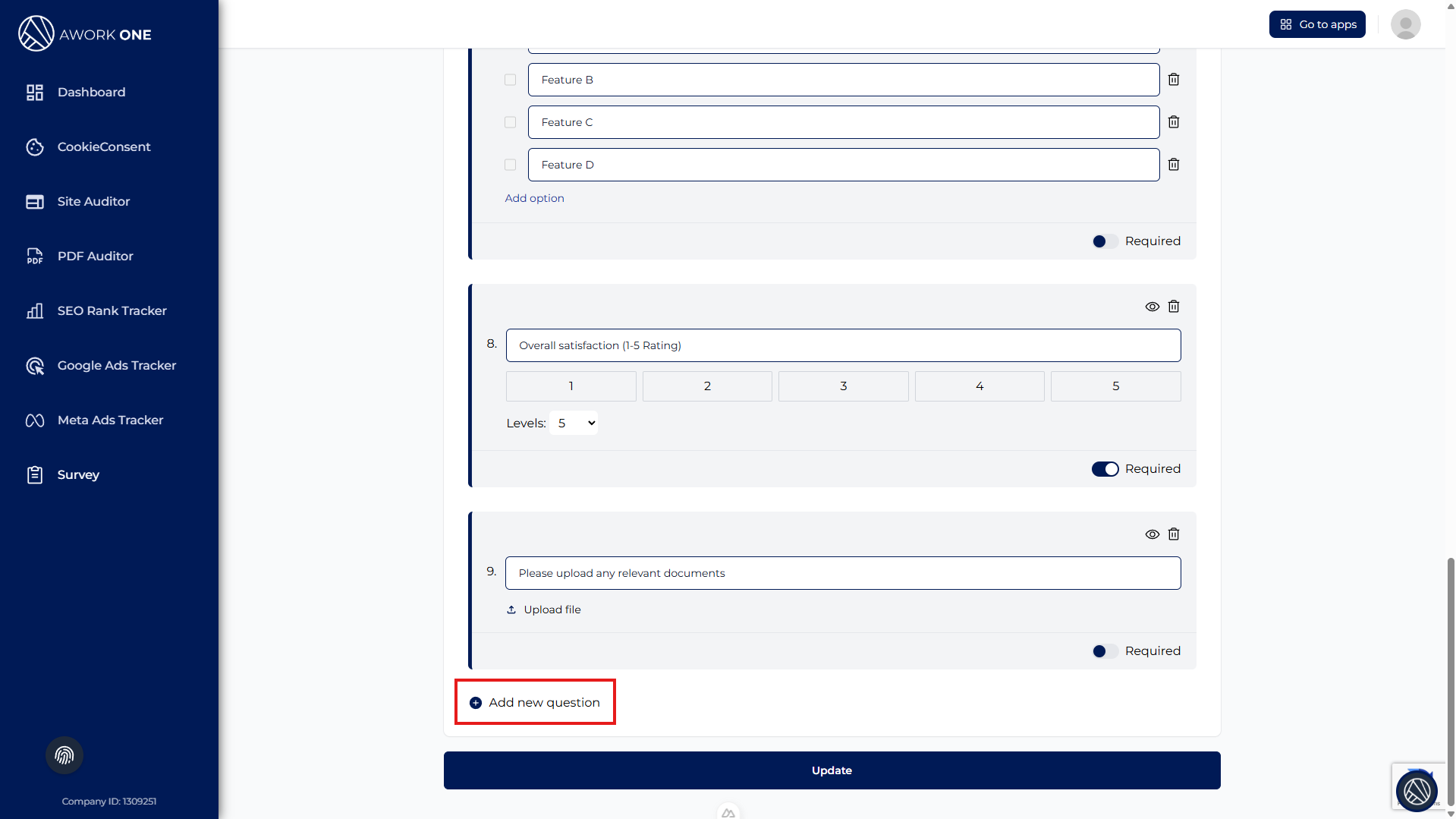Click the question 9 text field

click(842, 573)
